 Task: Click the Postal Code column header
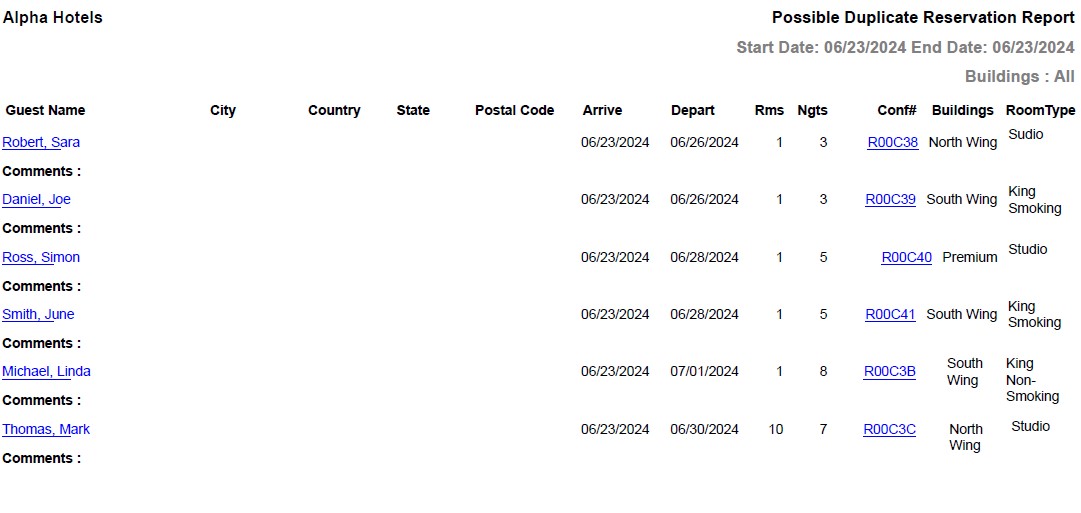tap(514, 110)
